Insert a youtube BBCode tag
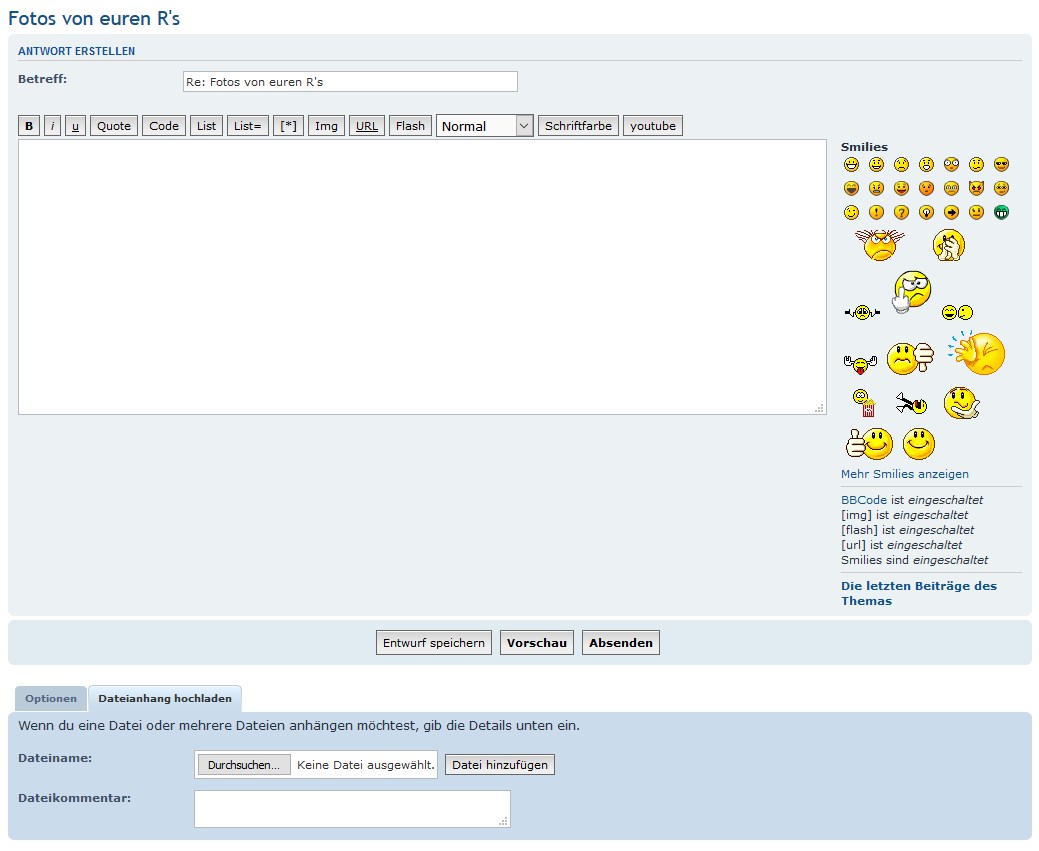 click(x=653, y=126)
